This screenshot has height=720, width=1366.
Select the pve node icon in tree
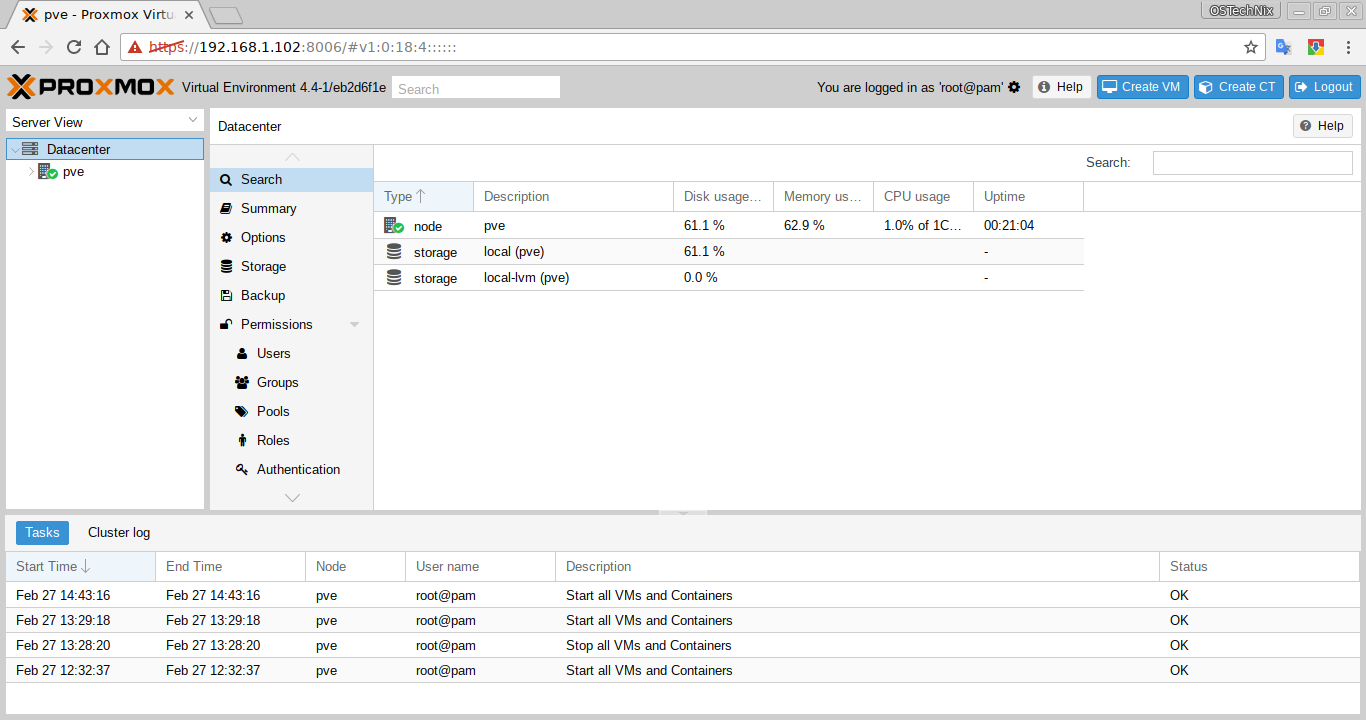[x=47, y=172]
